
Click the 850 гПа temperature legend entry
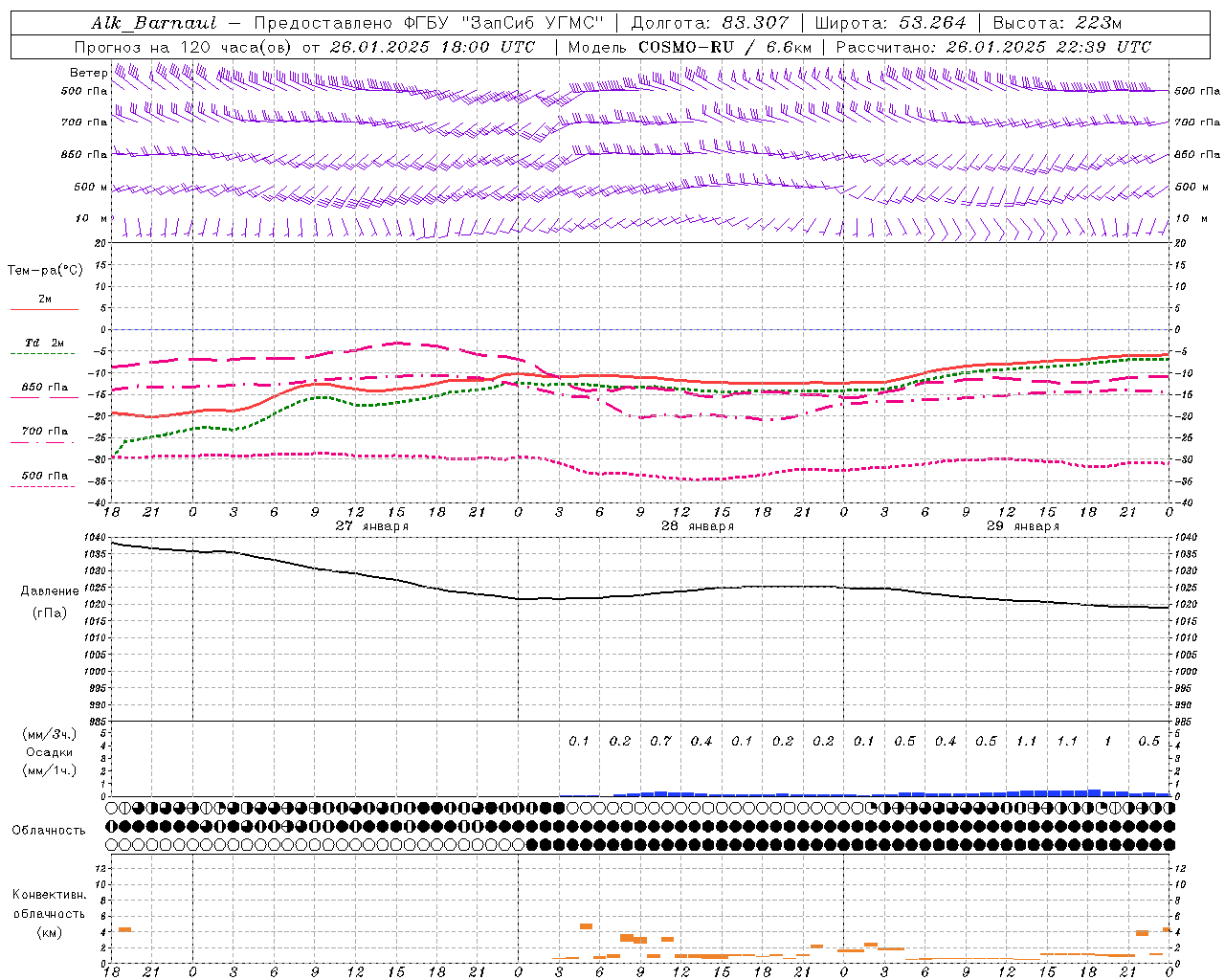click(x=45, y=388)
